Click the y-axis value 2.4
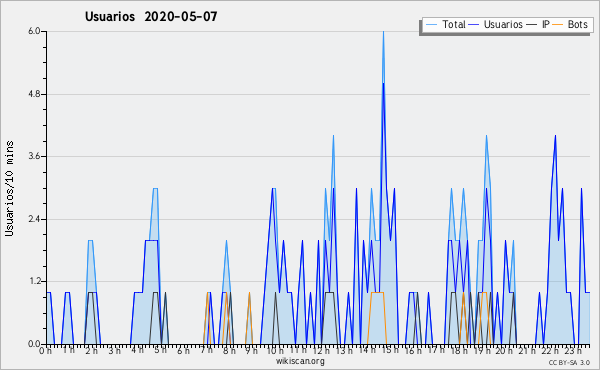This screenshot has height=370, width=600. coord(34,219)
